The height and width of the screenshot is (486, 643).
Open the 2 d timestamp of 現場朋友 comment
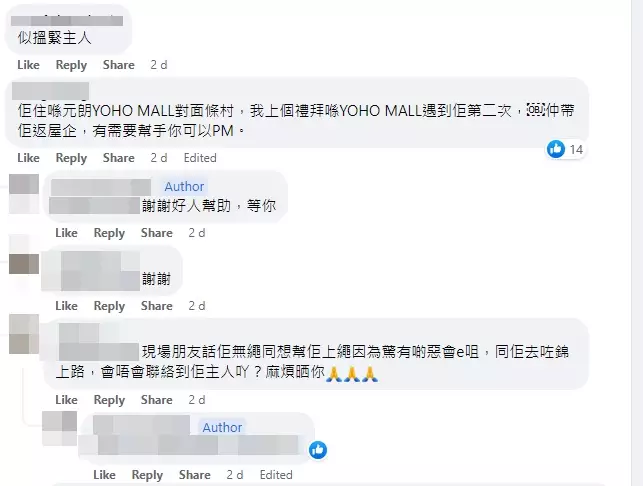click(197, 400)
